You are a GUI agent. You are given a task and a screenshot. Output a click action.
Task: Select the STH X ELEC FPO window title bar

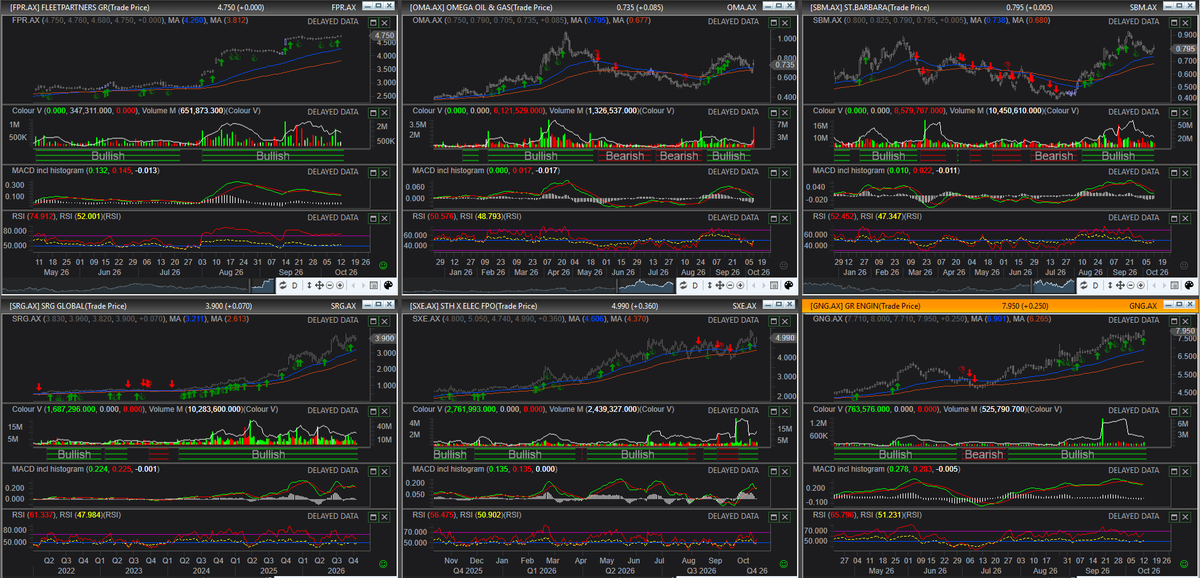click(600, 305)
